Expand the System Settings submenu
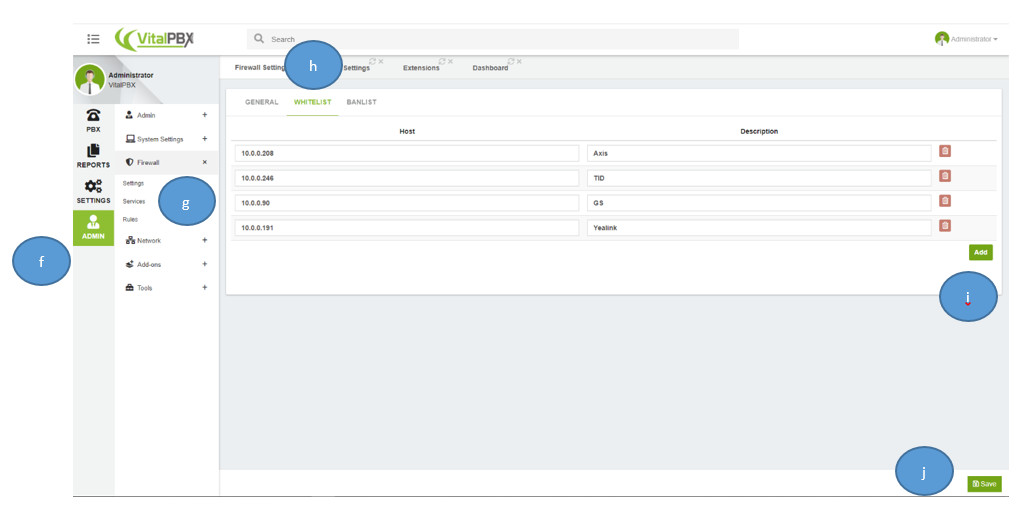1022x517 pixels. click(205, 139)
